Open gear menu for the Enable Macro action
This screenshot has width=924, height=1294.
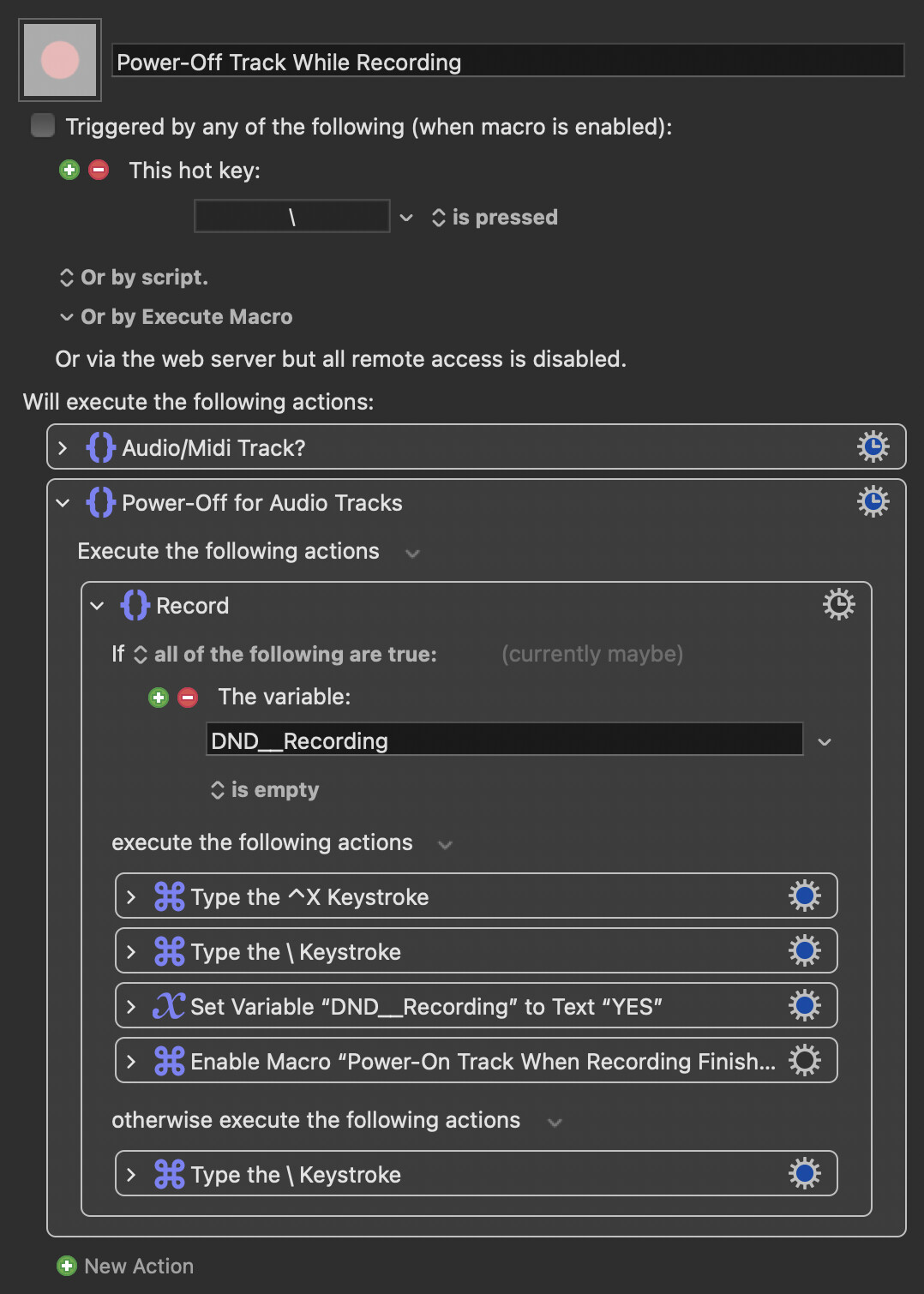(804, 1061)
